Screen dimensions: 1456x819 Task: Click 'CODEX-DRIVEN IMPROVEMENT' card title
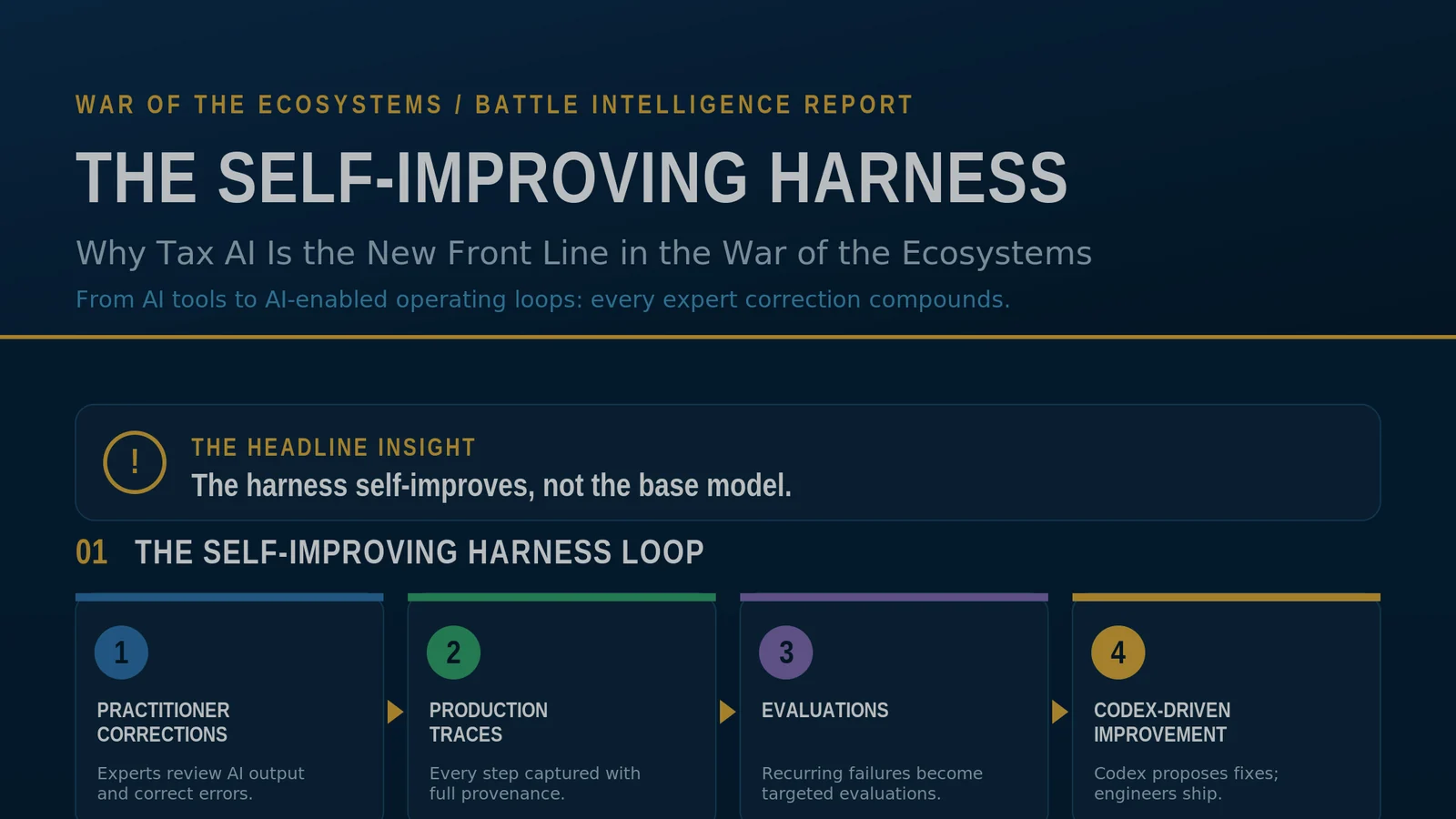click(1162, 723)
